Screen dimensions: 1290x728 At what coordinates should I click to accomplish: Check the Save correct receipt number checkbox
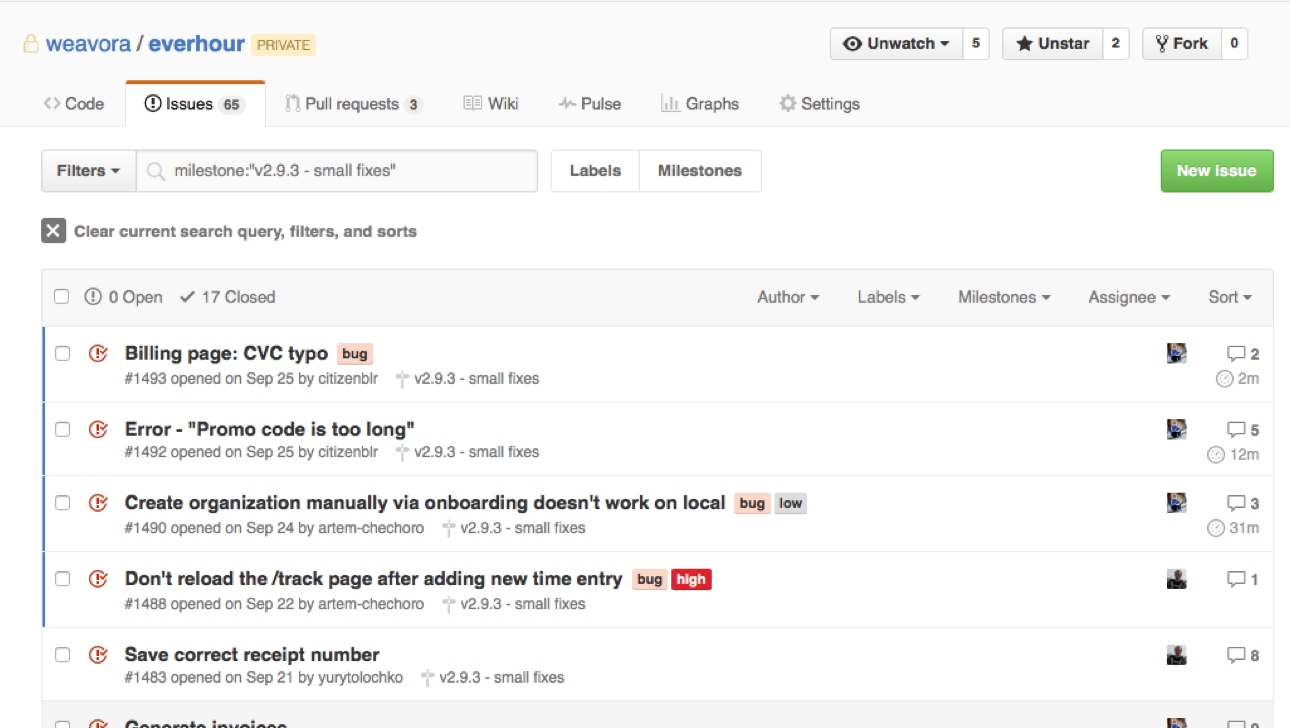(x=62, y=655)
